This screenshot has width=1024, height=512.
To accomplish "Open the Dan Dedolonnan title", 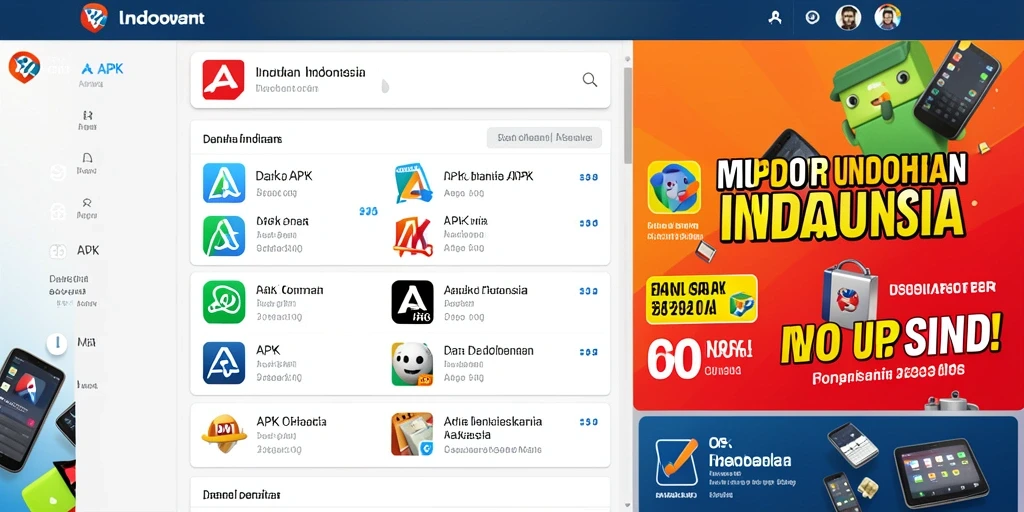I will point(488,351).
